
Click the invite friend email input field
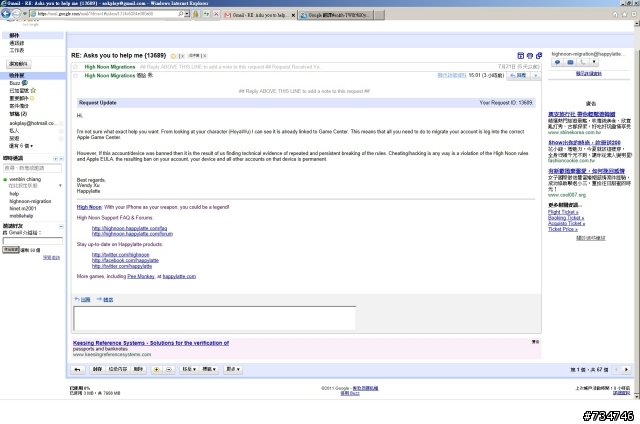(x=33, y=241)
